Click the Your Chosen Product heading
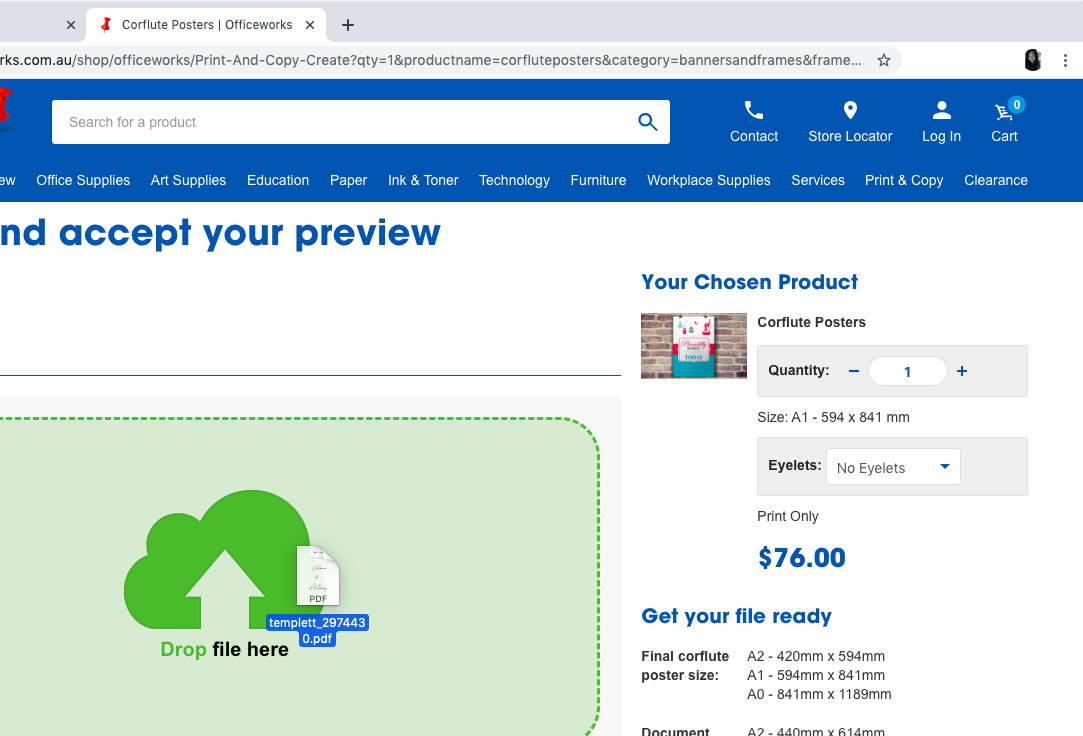Screen dimensions: 1083x736 (749, 282)
